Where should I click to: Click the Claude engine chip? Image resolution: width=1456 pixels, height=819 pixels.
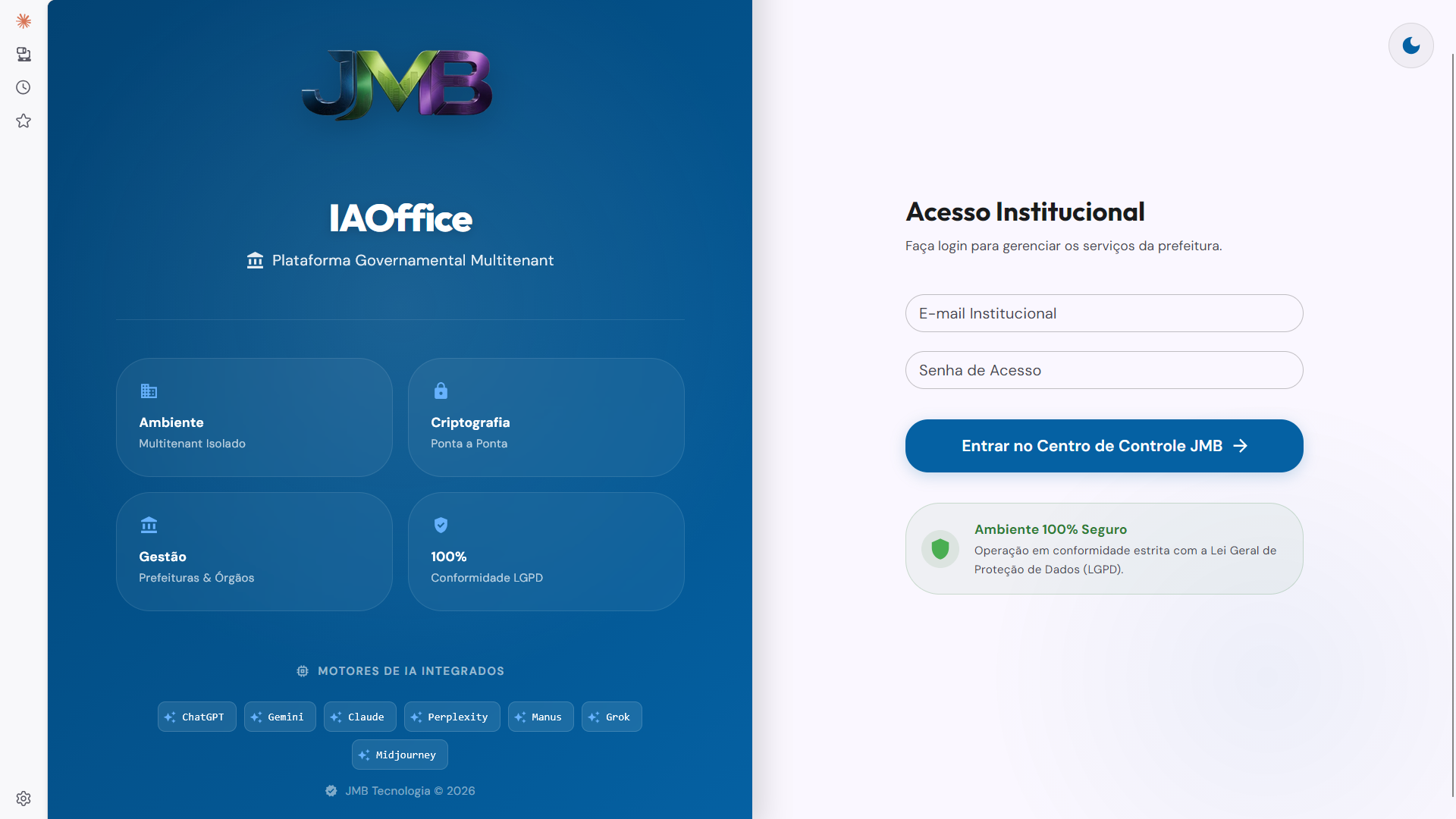359,717
